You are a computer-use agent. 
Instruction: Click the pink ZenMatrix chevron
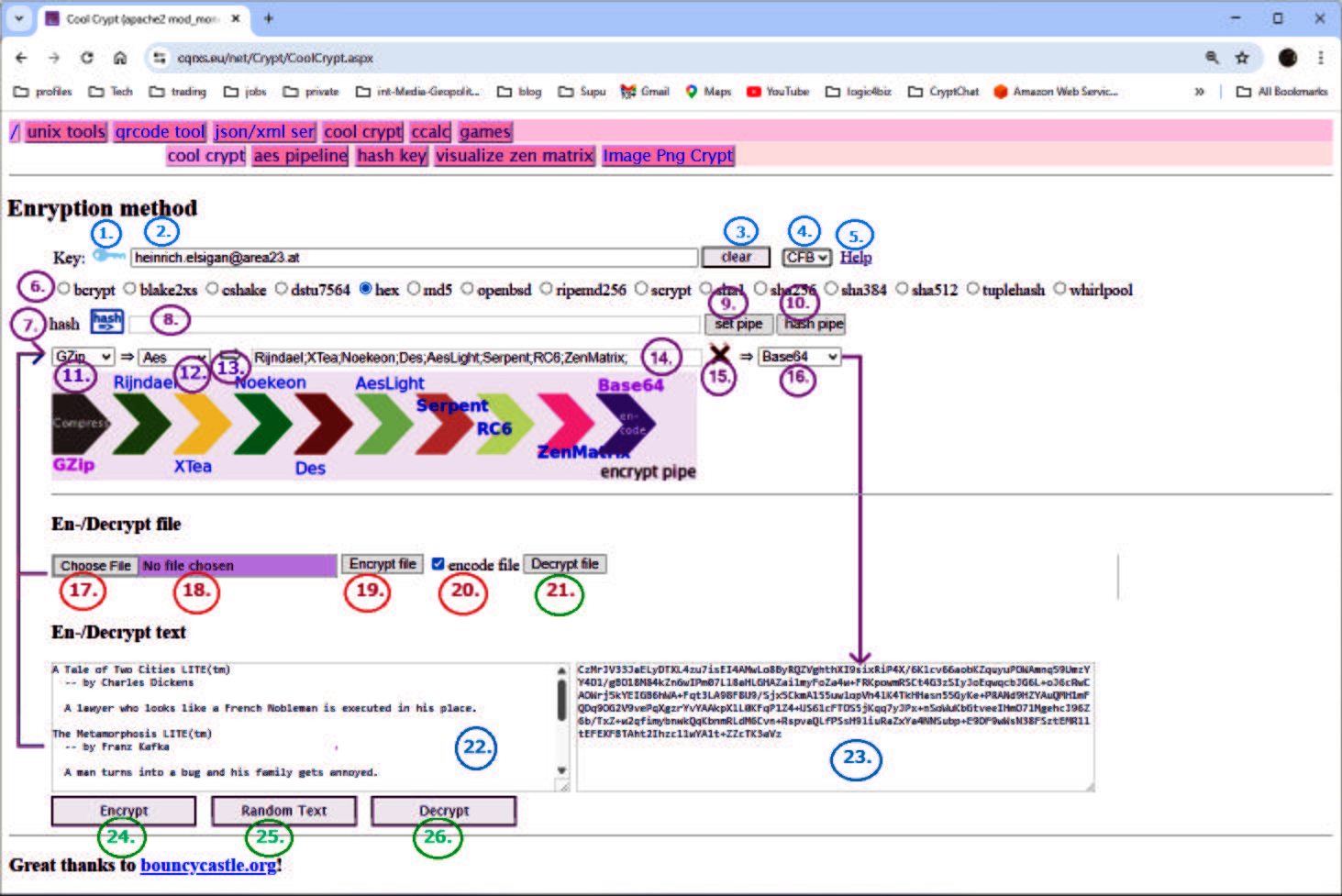566,424
